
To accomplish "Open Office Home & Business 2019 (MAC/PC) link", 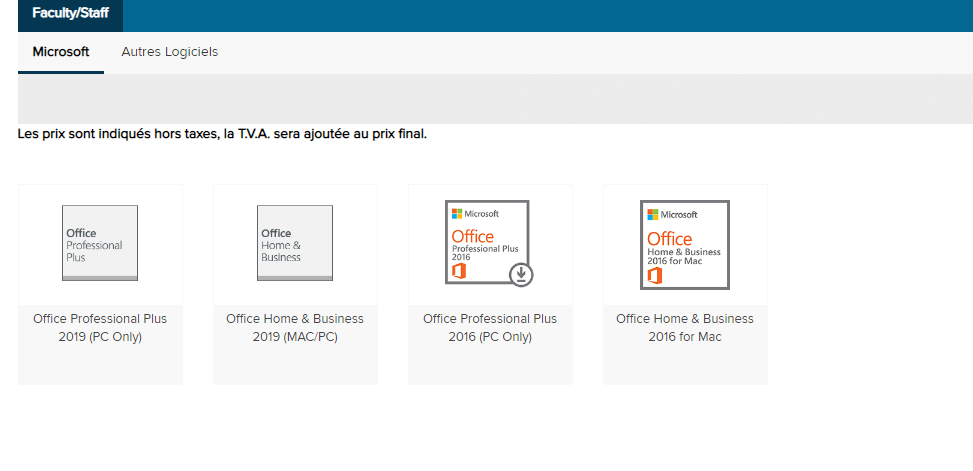I will pos(295,328).
